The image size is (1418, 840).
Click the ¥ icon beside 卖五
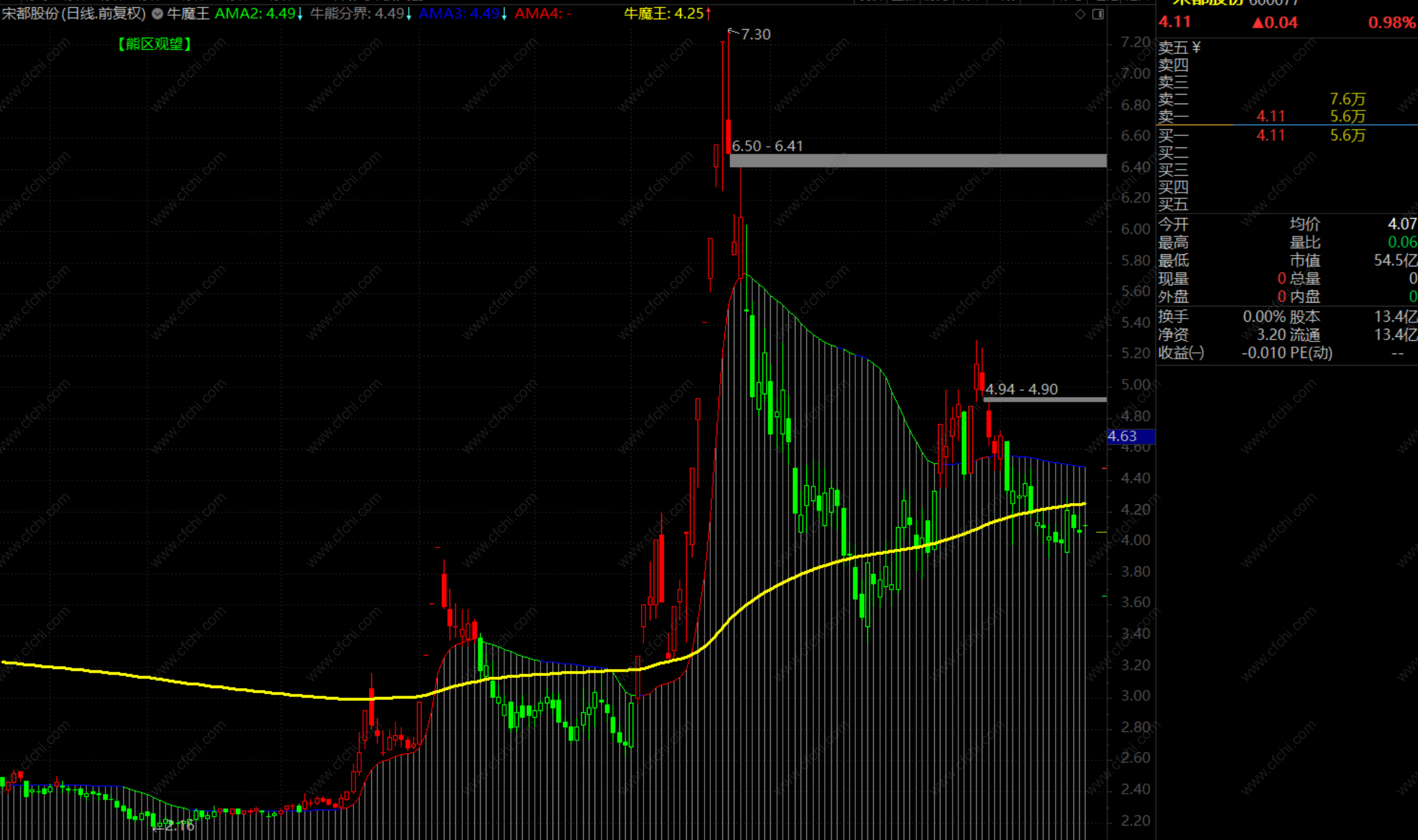coord(1196,47)
